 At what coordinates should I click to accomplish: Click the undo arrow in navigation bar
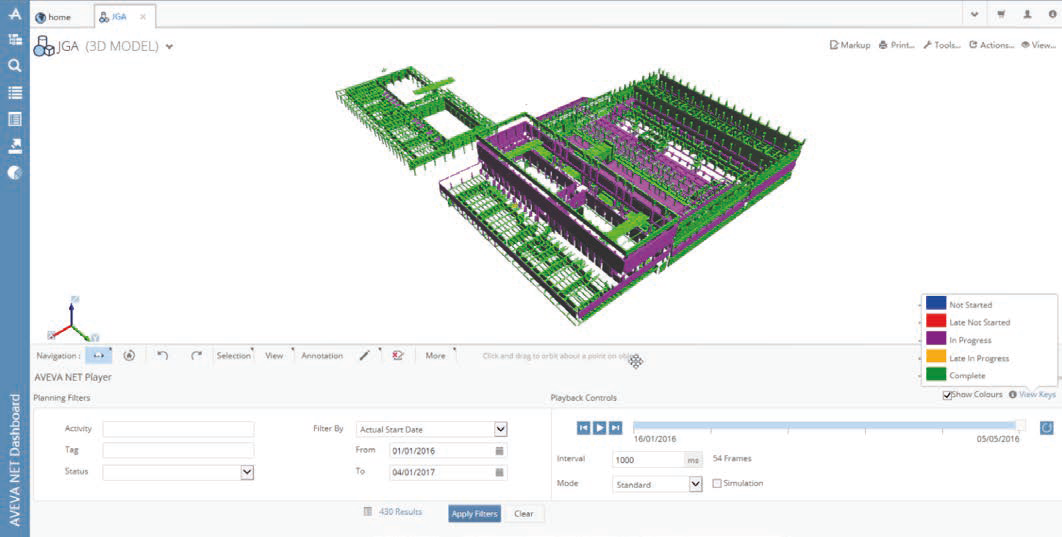[x=163, y=355]
